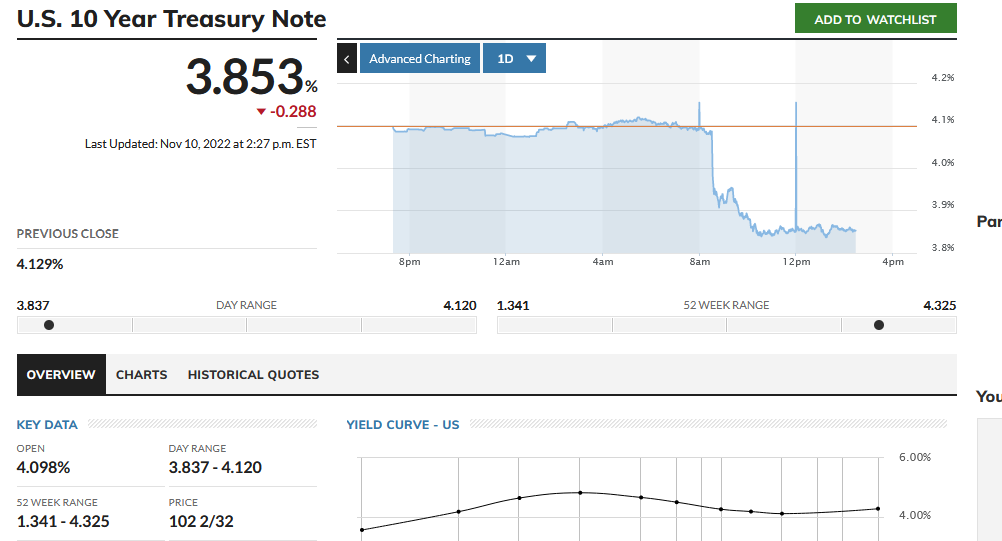Expand the 1D timeframe dropdown

click(x=514, y=59)
